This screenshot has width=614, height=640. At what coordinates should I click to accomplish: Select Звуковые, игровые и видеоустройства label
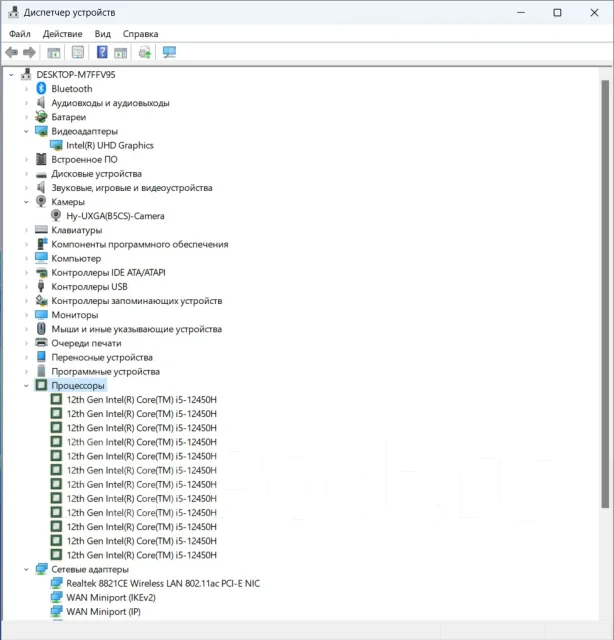click(132, 188)
